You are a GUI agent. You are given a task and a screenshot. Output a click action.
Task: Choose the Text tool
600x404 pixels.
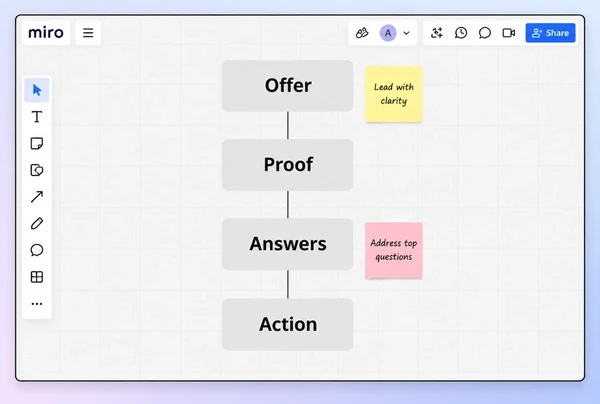pyautogui.click(x=37, y=117)
